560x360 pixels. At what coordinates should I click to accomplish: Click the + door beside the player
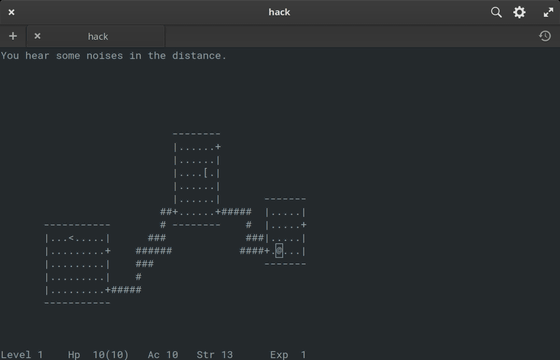click(x=267, y=251)
